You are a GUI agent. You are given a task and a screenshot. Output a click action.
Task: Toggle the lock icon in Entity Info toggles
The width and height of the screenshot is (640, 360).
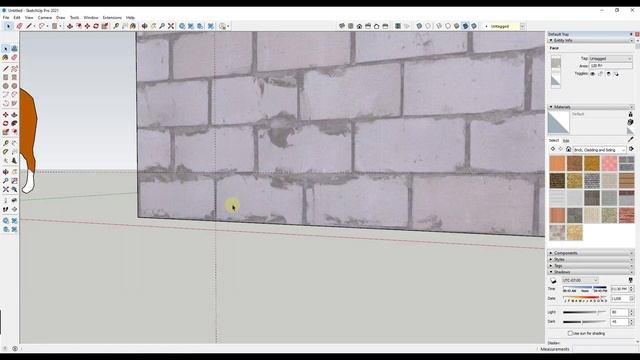click(600, 74)
